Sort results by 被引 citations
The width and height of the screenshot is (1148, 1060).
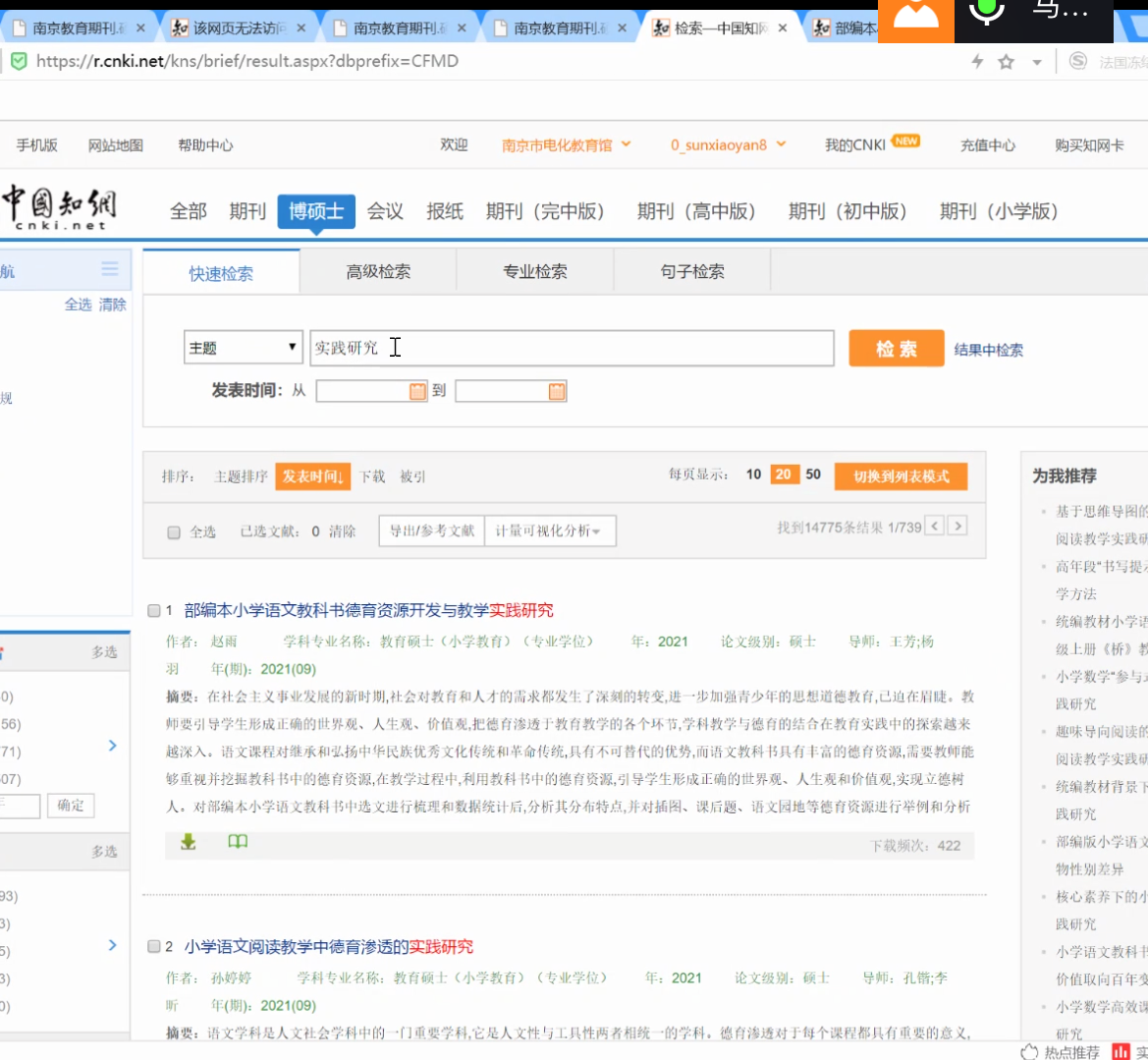point(412,476)
